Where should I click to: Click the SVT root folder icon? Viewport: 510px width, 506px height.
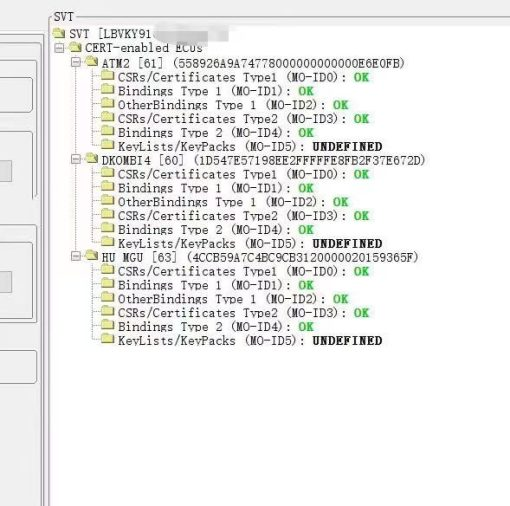[59, 33]
